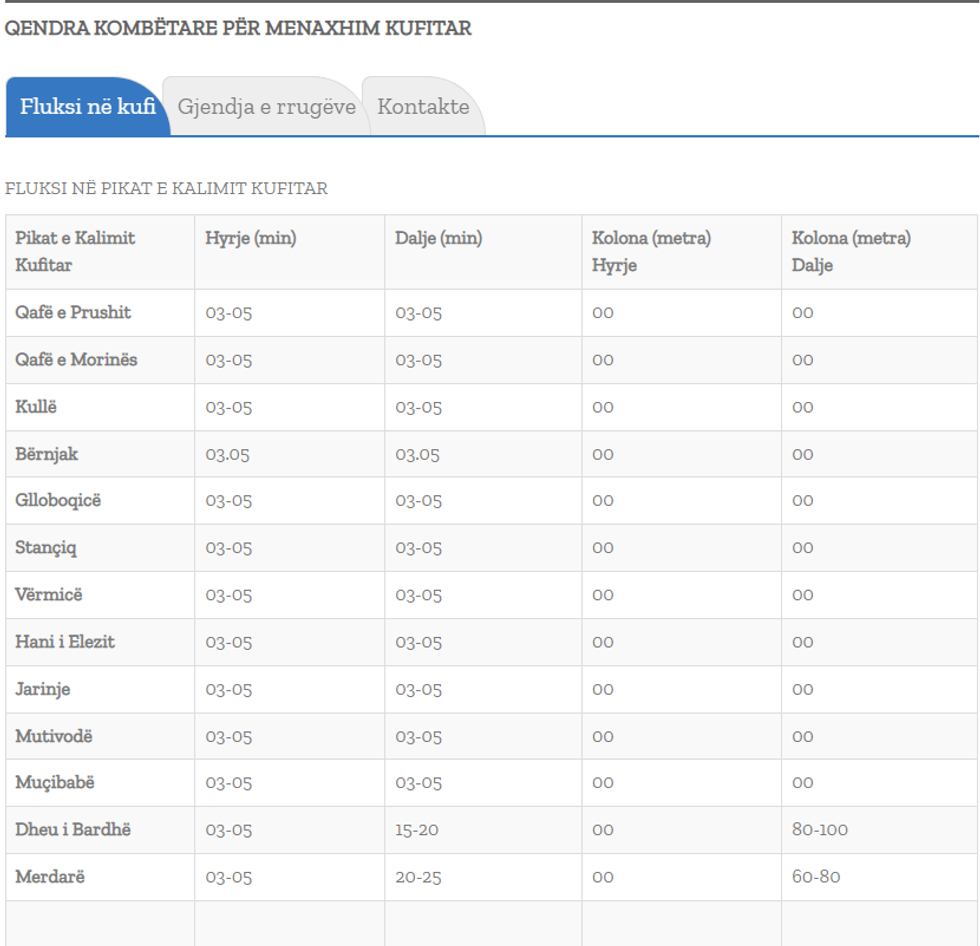This screenshot has height=946, width=980.
Task: Click the Qafë e Prushit row label
Action: 73,313
